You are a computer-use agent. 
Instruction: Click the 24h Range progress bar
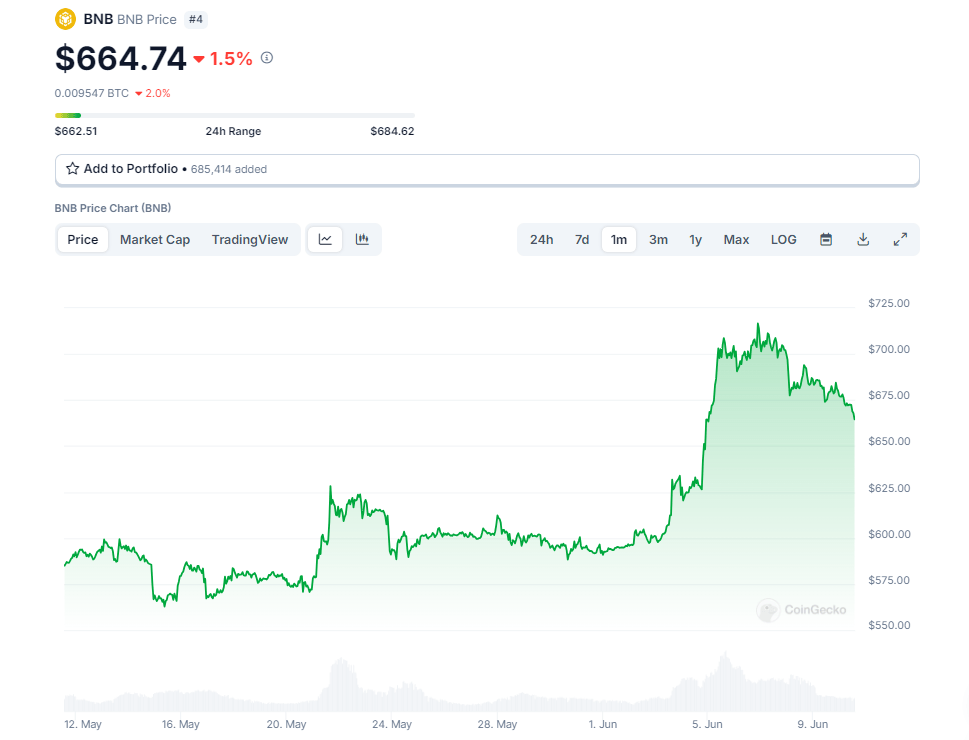coord(234,115)
